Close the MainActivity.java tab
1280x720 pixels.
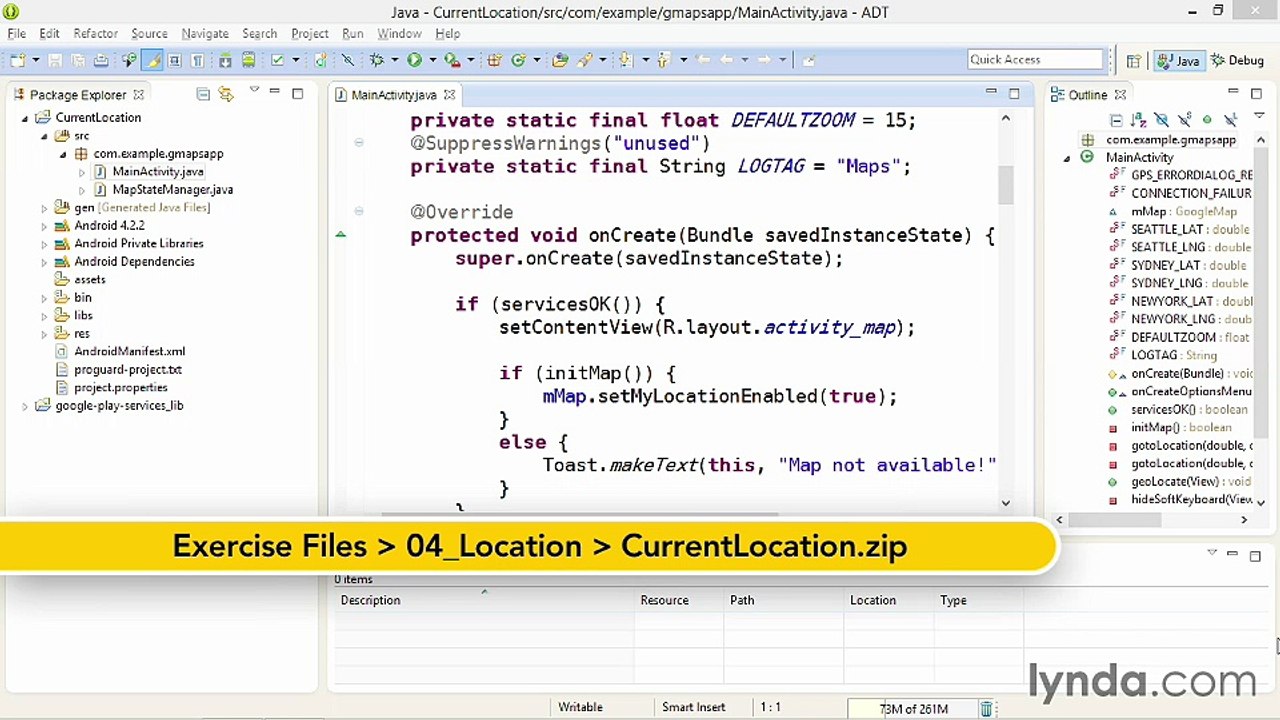[449, 95]
